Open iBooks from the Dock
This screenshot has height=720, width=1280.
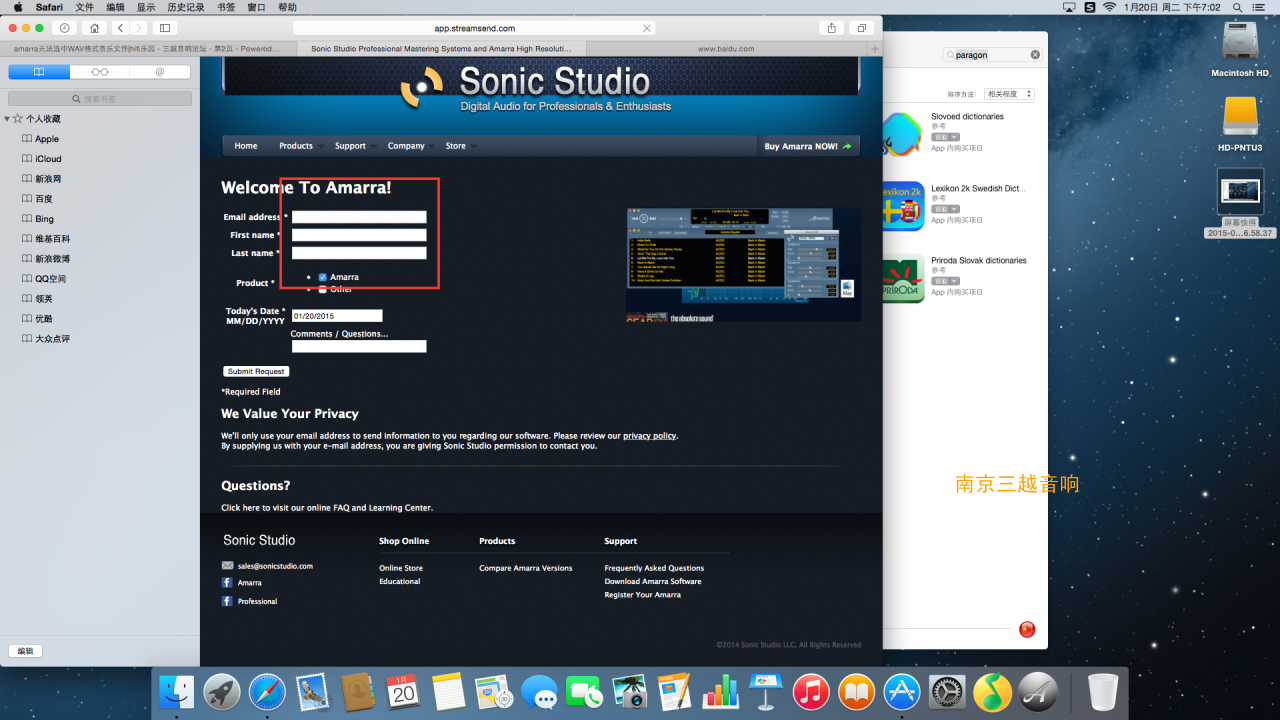pos(856,692)
